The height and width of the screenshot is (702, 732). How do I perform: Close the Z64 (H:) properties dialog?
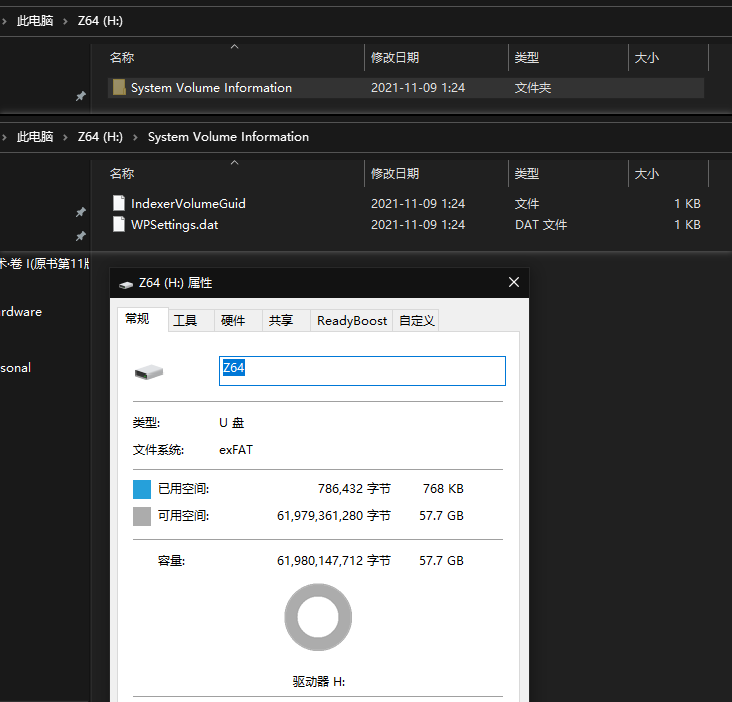tap(514, 283)
